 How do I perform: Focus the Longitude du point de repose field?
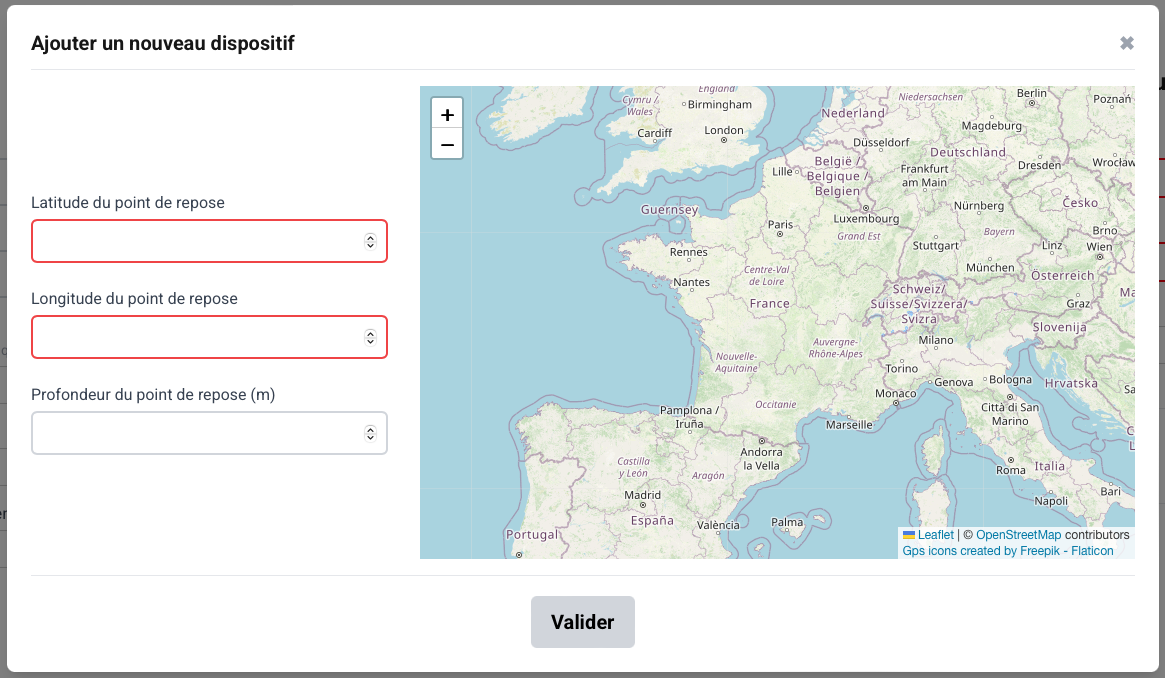209,337
